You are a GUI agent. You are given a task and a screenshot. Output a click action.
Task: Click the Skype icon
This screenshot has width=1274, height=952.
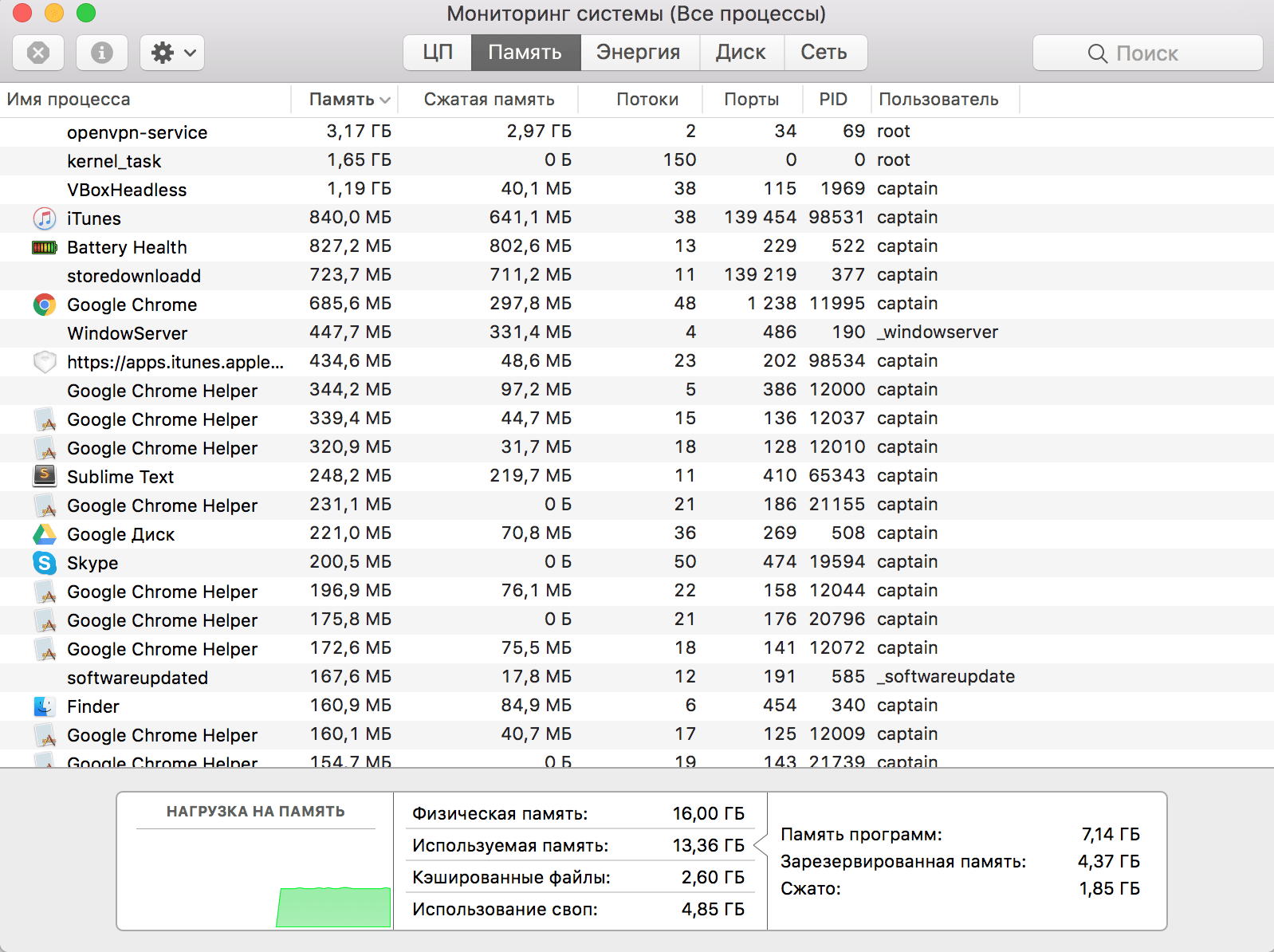[45, 563]
